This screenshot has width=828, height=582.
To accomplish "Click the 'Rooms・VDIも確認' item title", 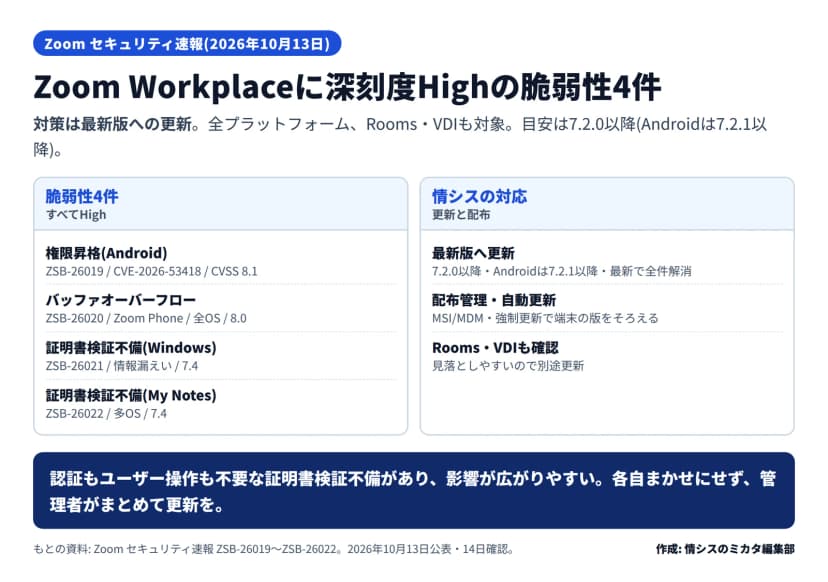I will pyautogui.click(x=495, y=348).
